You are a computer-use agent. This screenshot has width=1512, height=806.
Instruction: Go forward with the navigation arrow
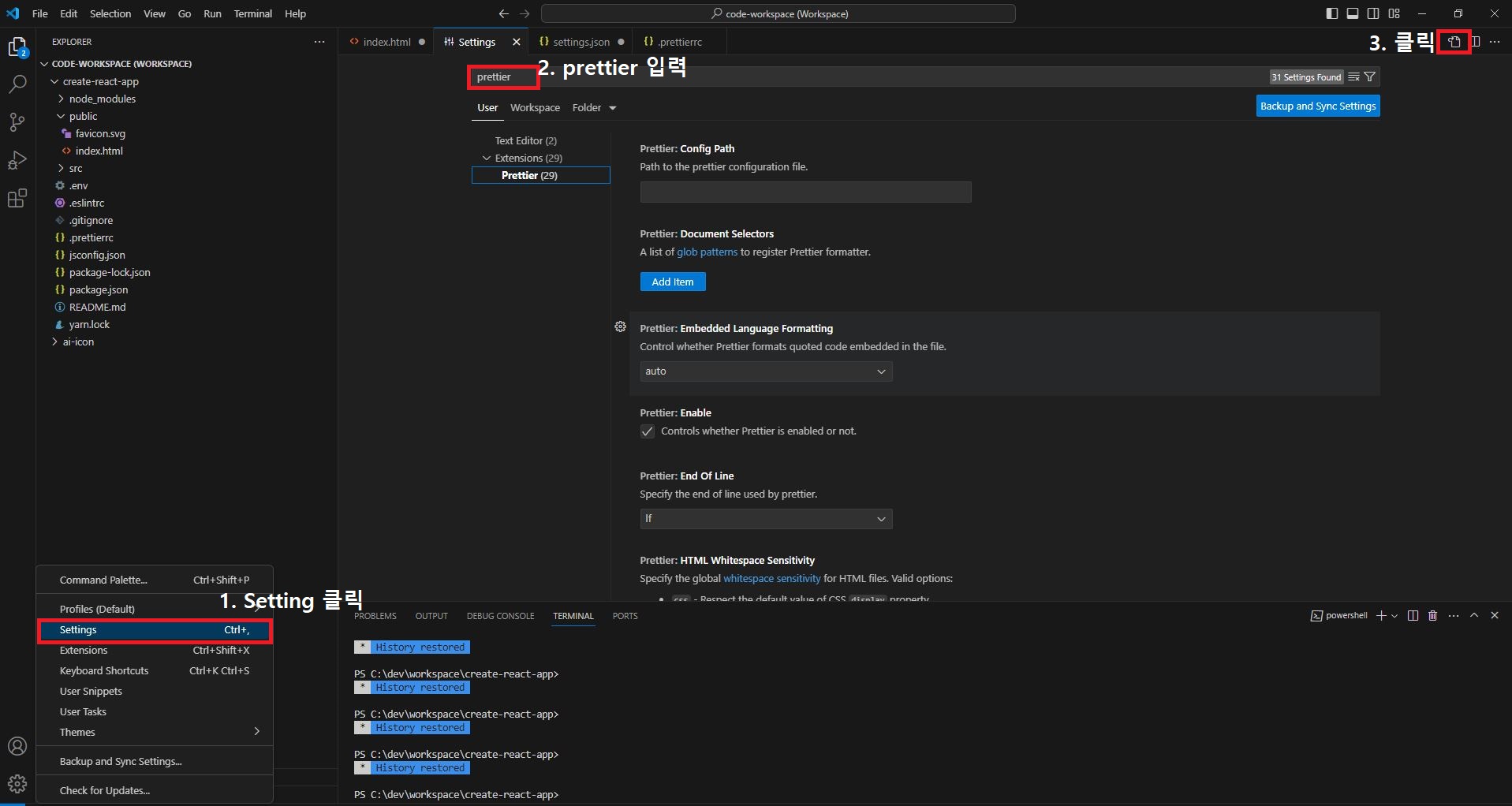coord(525,13)
